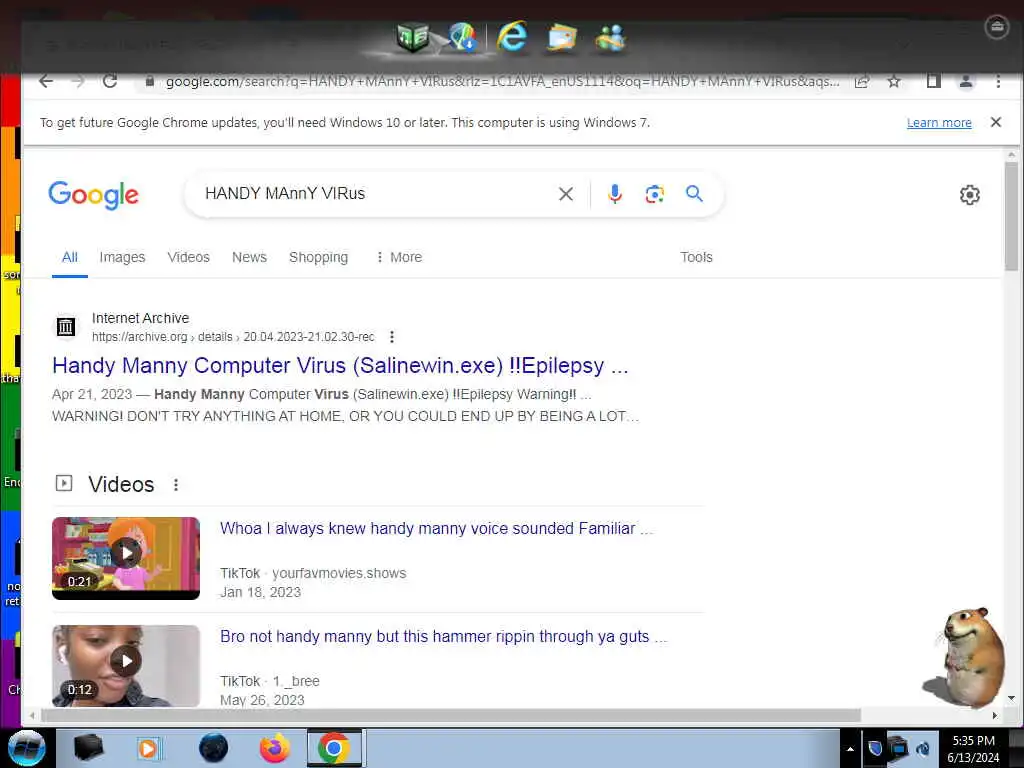This screenshot has height=768, width=1024.
Task: Open the people users icon in top dock
Action: pos(611,37)
